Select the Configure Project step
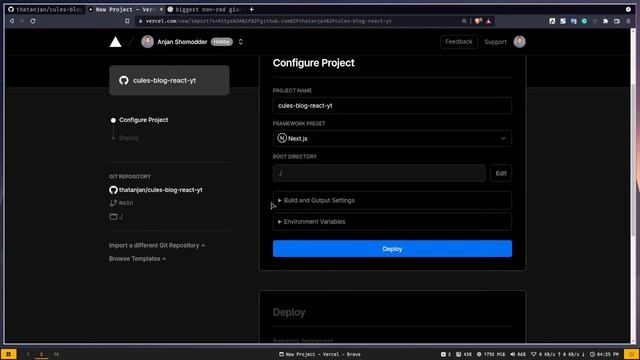Viewport: 640px width, 360px height. tap(143, 120)
